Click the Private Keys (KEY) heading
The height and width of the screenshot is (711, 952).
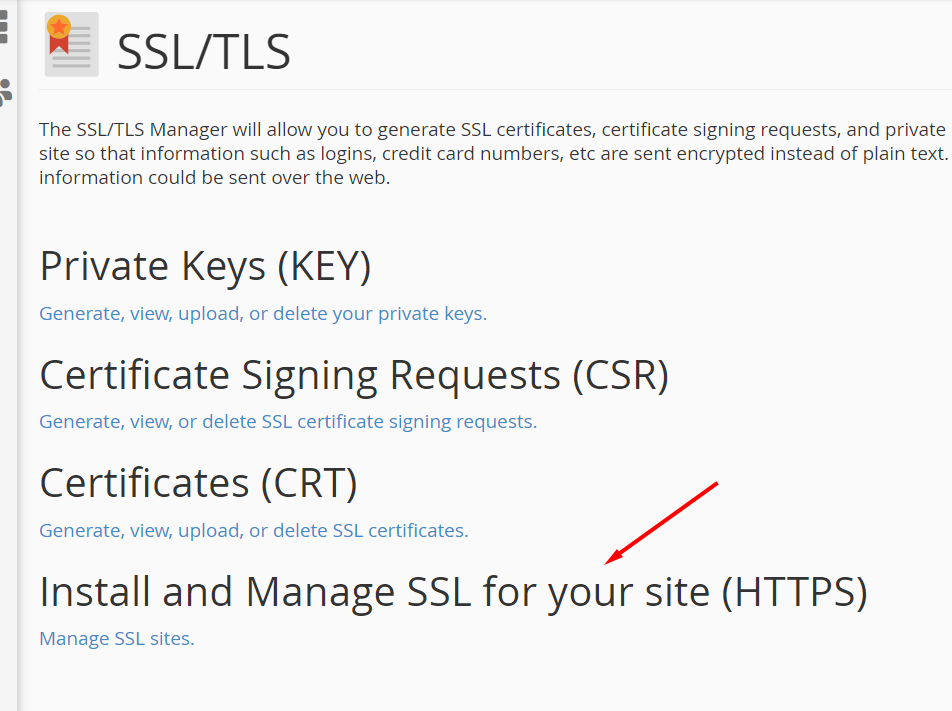pos(205,267)
